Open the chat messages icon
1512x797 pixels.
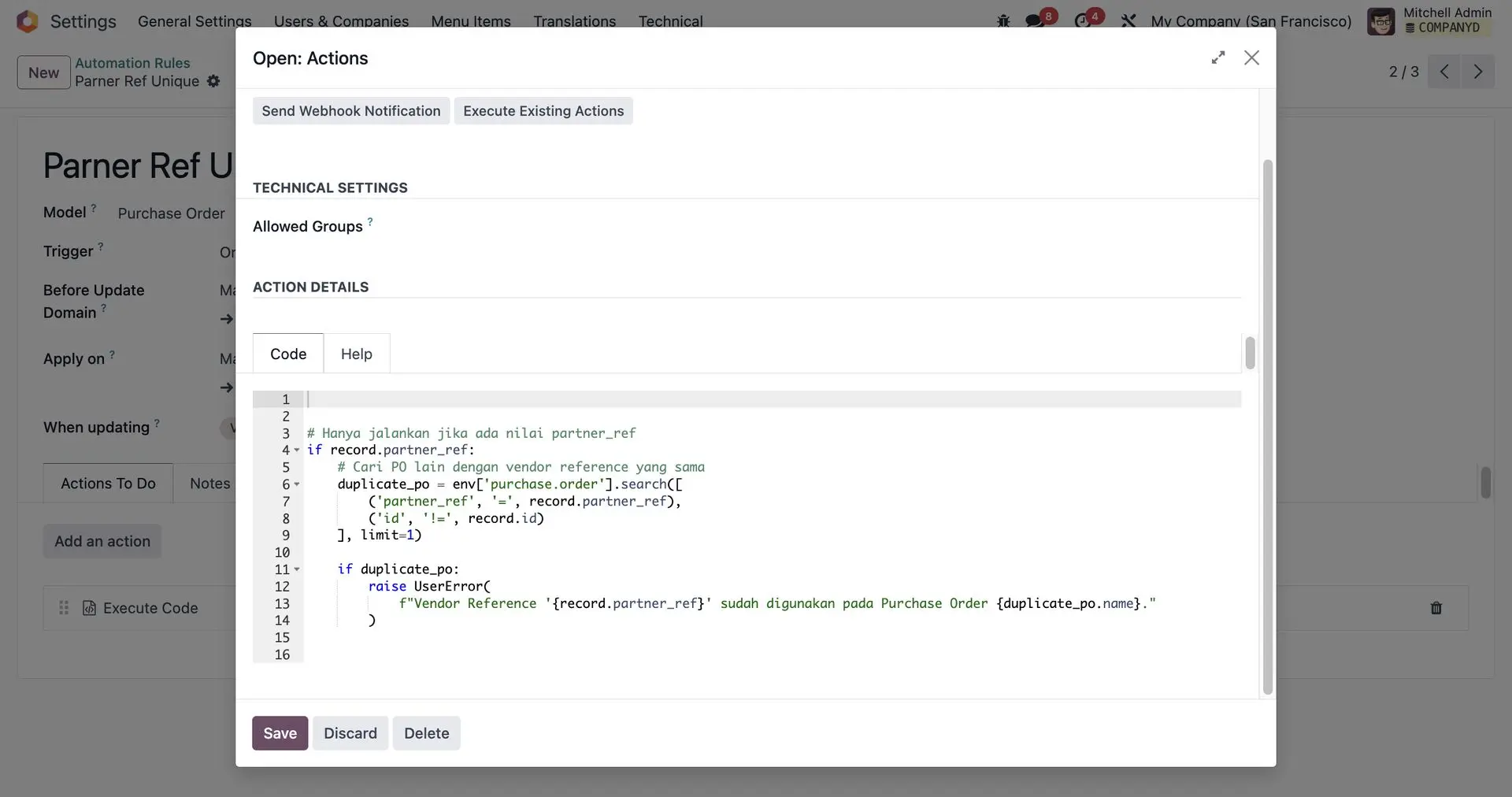1035,21
